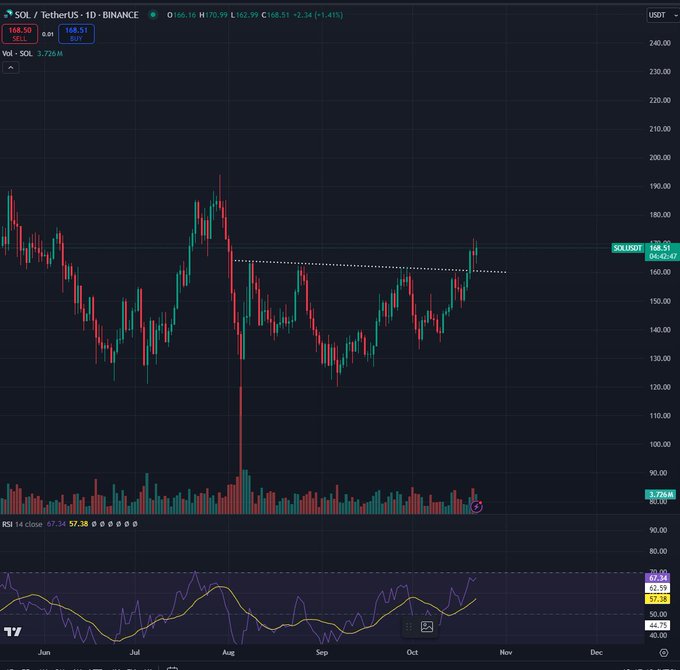
Task: Click the purple lightning event icon
Action: pyautogui.click(x=477, y=507)
